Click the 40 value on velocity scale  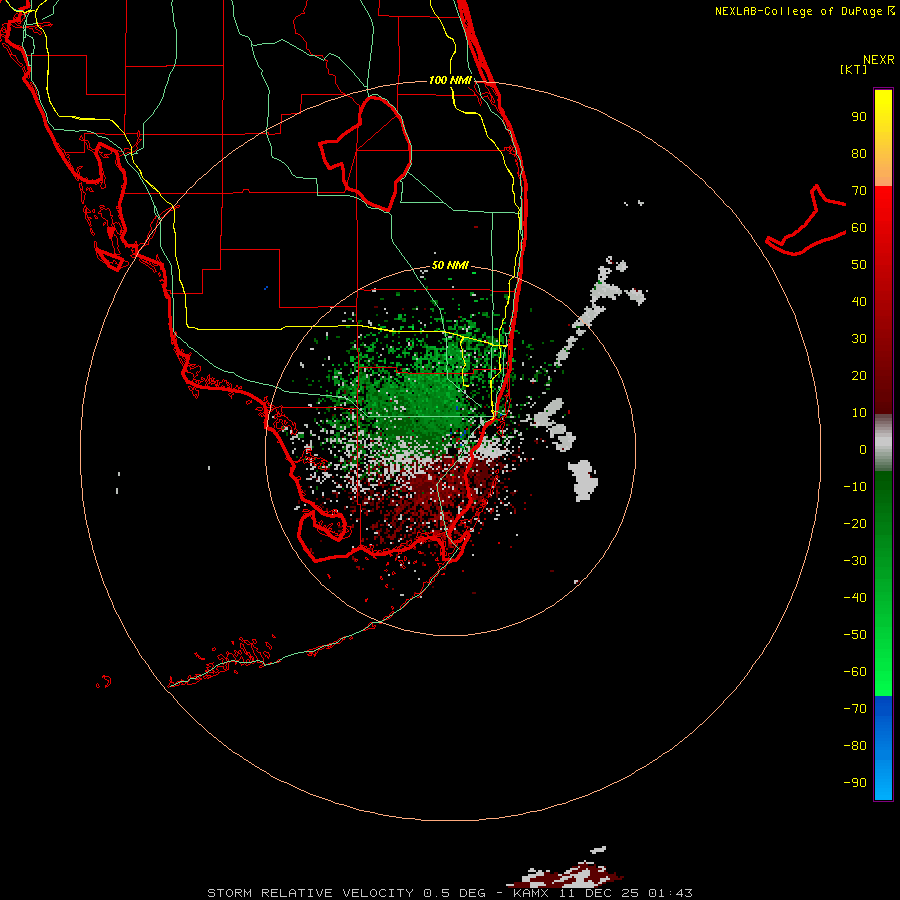coord(859,301)
